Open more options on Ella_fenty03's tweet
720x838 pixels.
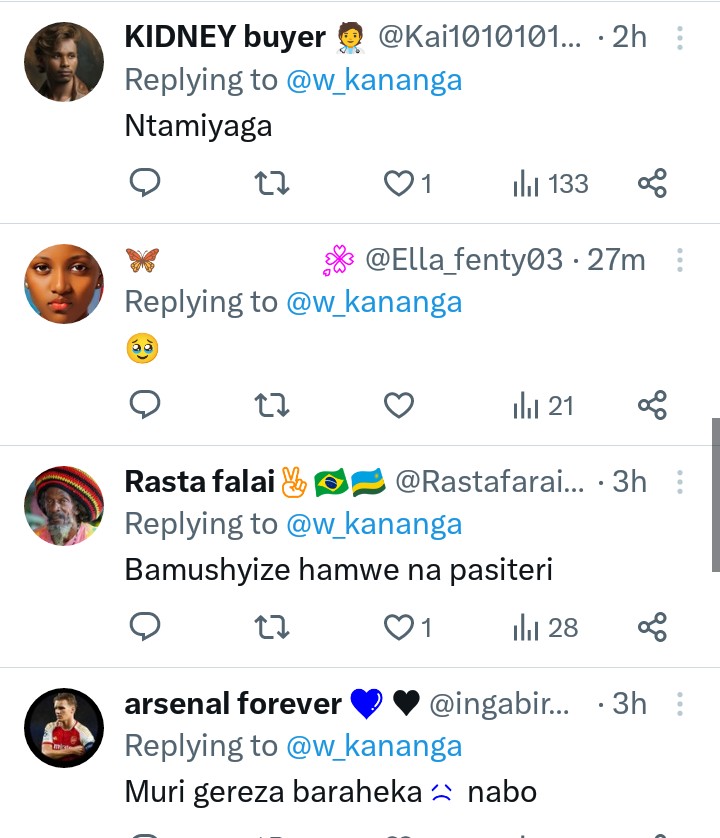(680, 260)
